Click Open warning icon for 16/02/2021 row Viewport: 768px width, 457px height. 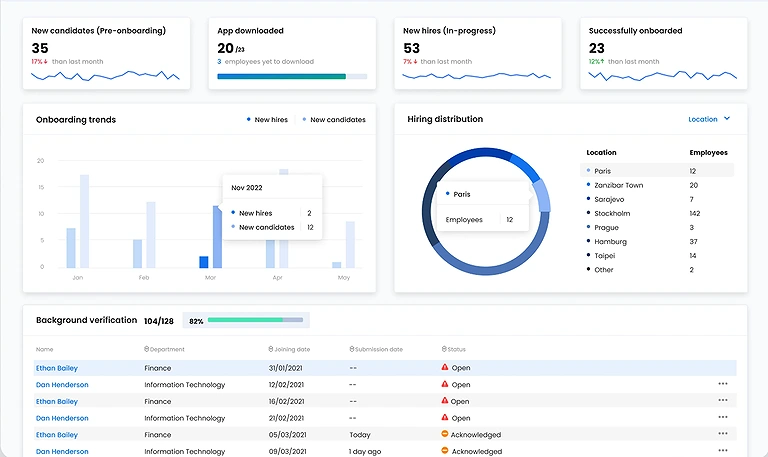pos(445,400)
